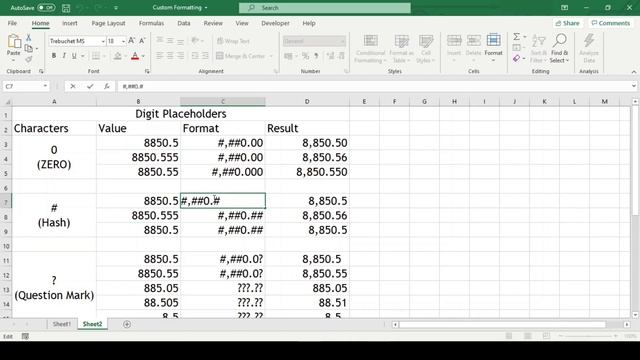Expand the Font Color dropdown arrow
640x360 pixels.
pyautogui.click(x=143, y=56)
